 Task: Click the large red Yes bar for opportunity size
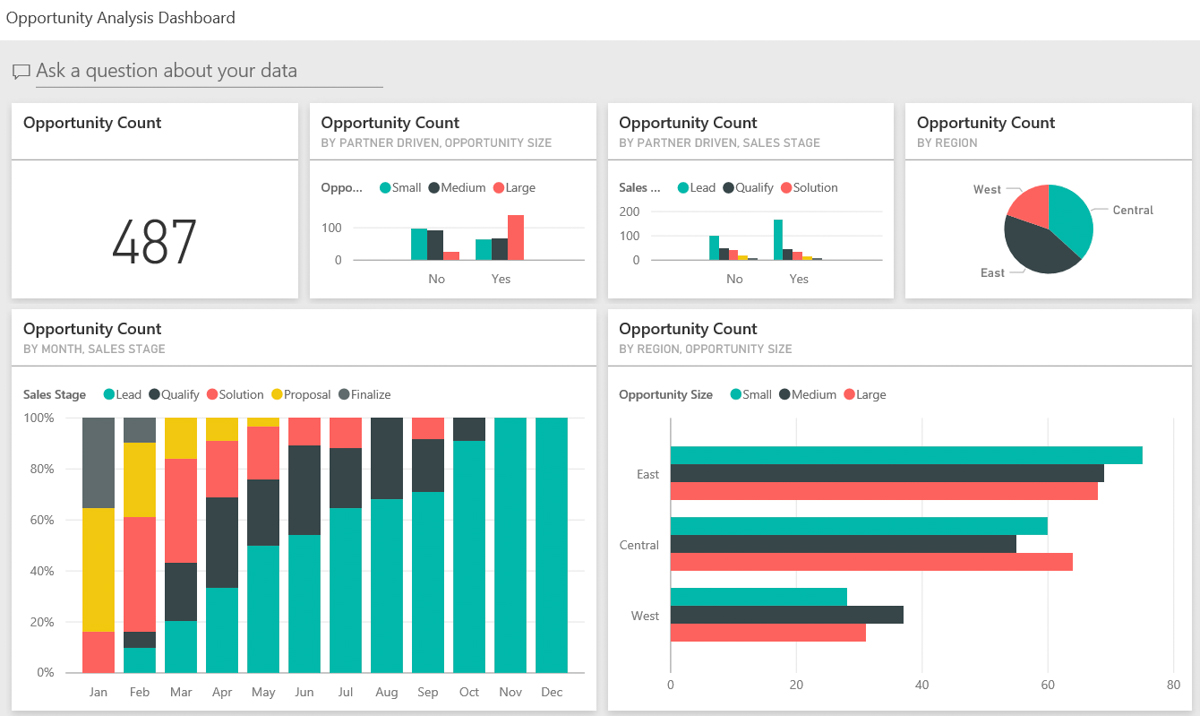(x=516, y=238)
